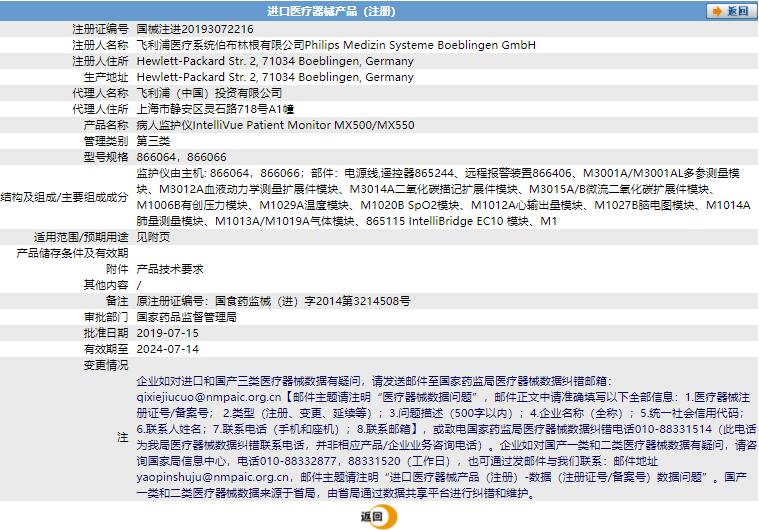Image resolution: width=759 pixels, height=530 pixels.
Task: Click the 生产地址 address value
Action: point(275,77)
